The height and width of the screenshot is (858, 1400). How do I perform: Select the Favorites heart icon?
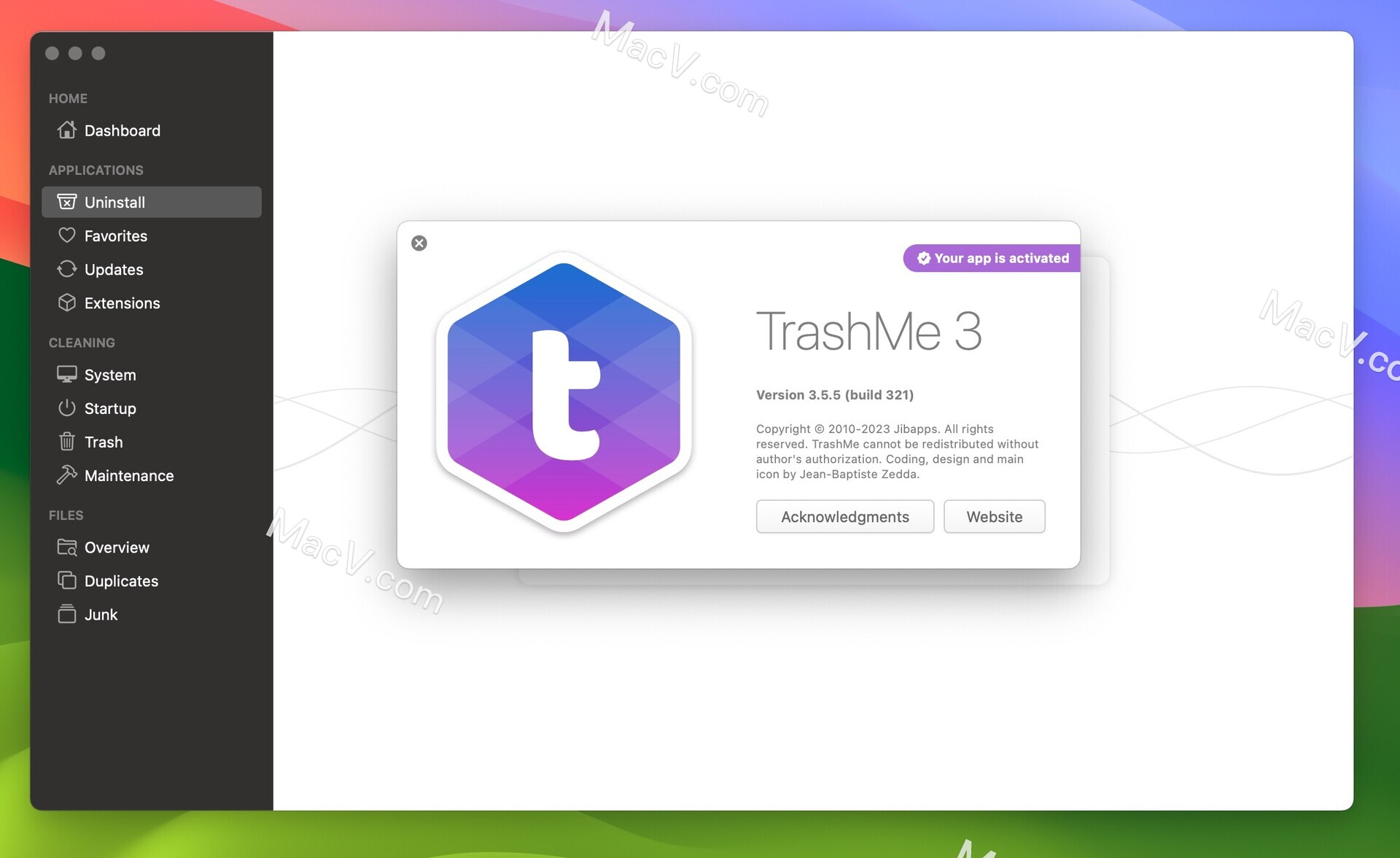tap(67, 234)
